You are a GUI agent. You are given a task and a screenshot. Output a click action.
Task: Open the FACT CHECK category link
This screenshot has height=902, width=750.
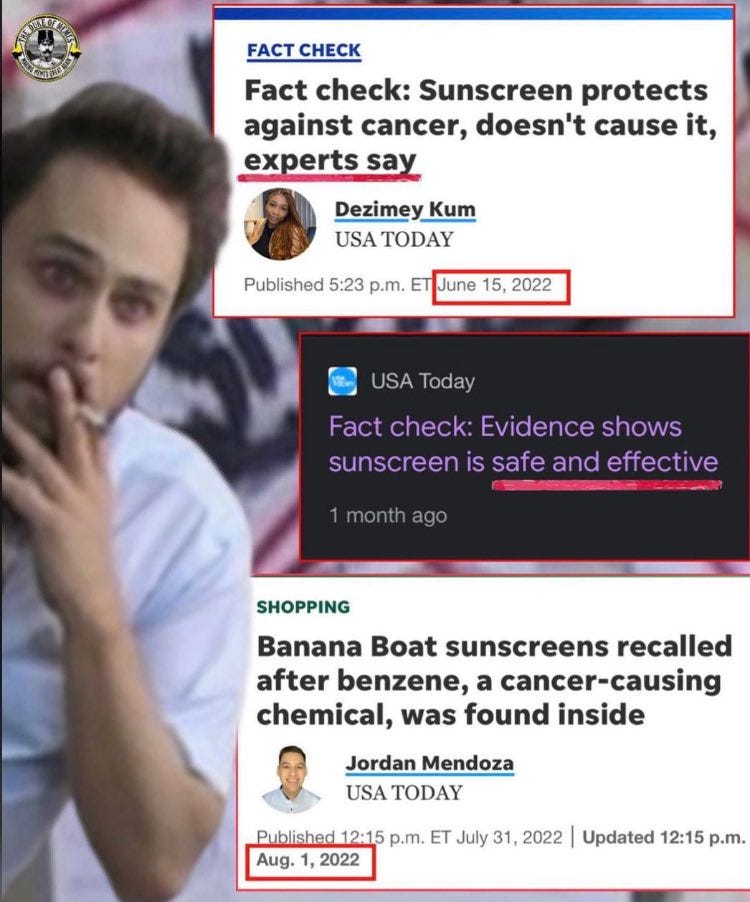click(304, 51)
